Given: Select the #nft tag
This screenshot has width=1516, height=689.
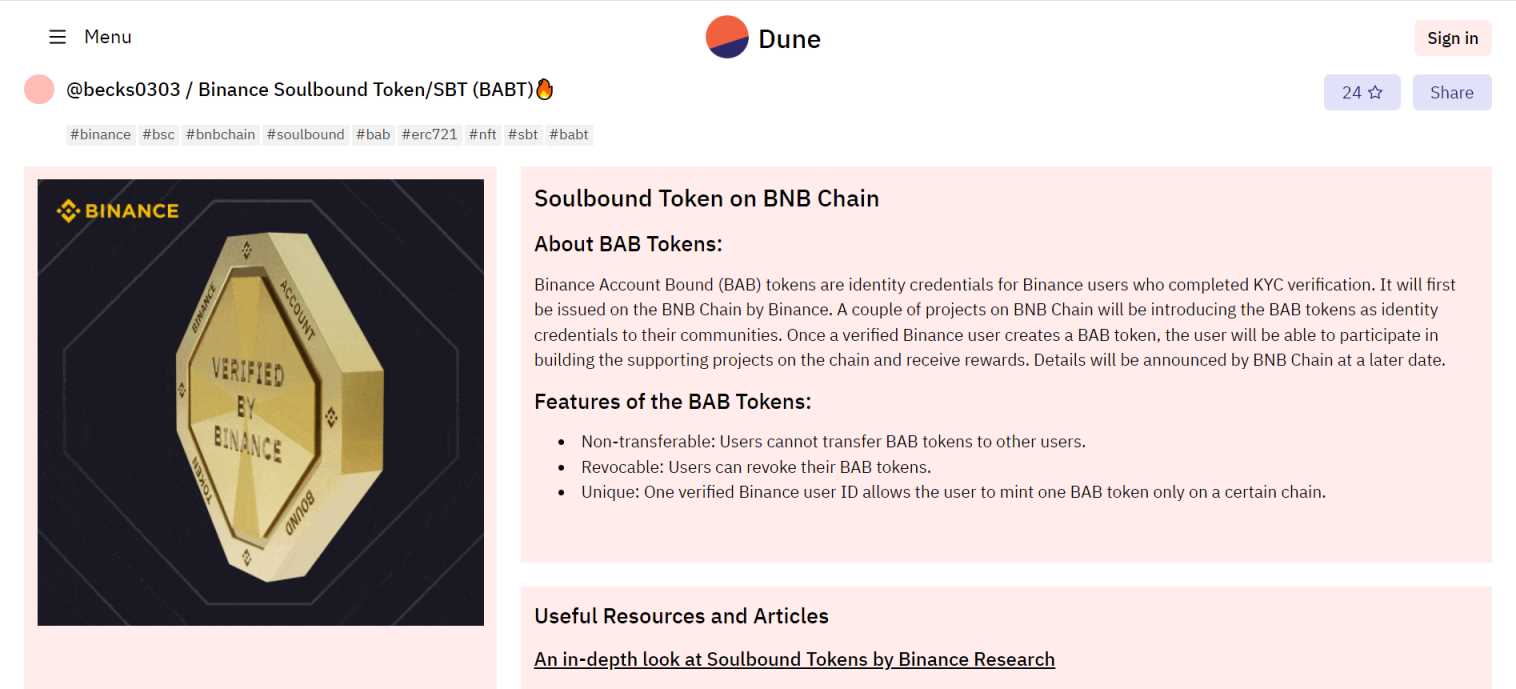Looking at the screenshot, I should (x=482, y=134).
